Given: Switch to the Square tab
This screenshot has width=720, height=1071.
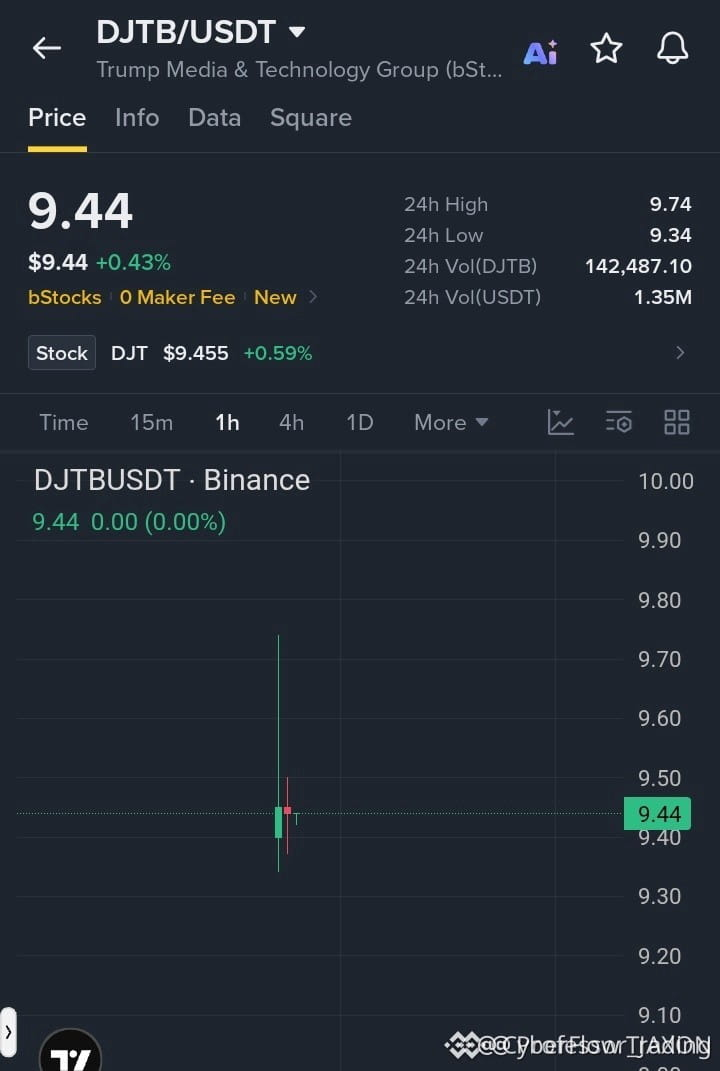Looking at the screenshot, I should coord(311,117).
